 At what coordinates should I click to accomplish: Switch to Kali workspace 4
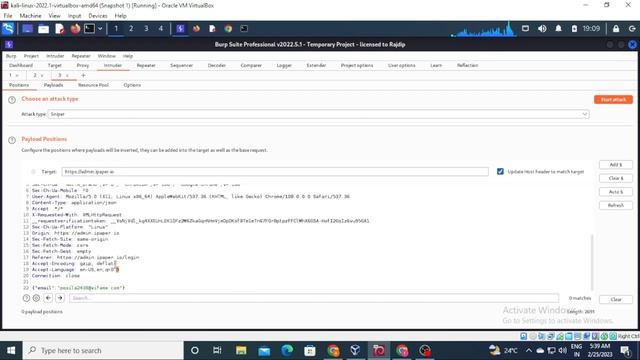click(161, 29)
